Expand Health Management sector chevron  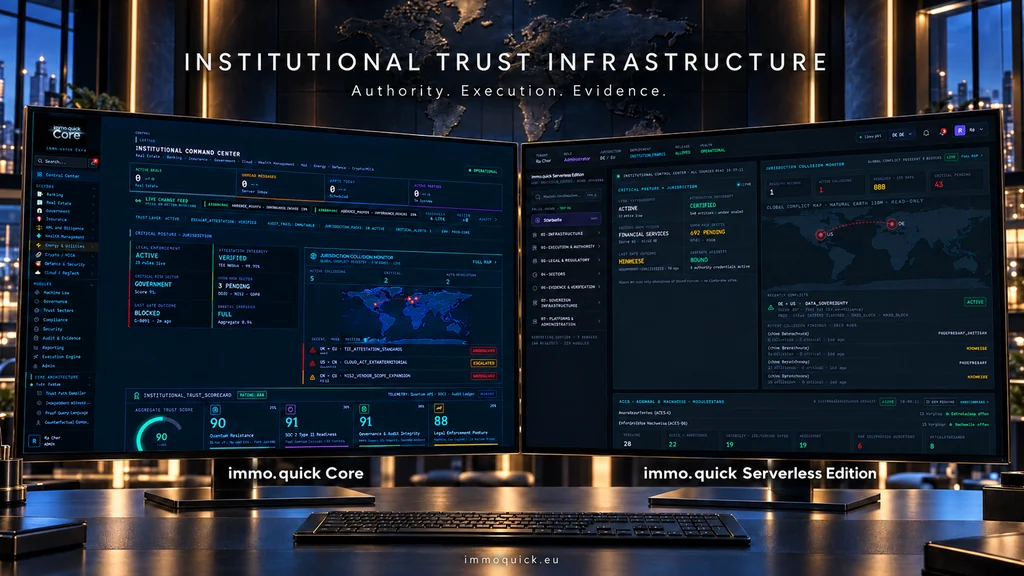[x=93, y=237]
